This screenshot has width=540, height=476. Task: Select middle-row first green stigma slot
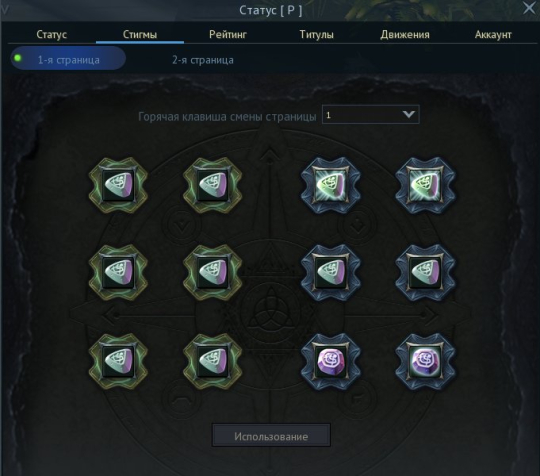(118, 273)
